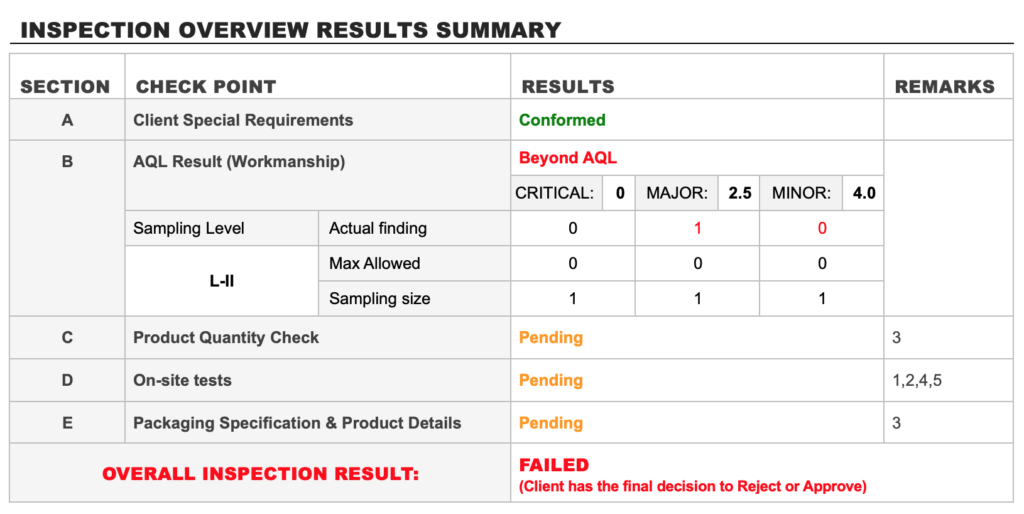Click the Inspection Overview Results Summary title
1024x514 pixels.
(x=290, y=30)
